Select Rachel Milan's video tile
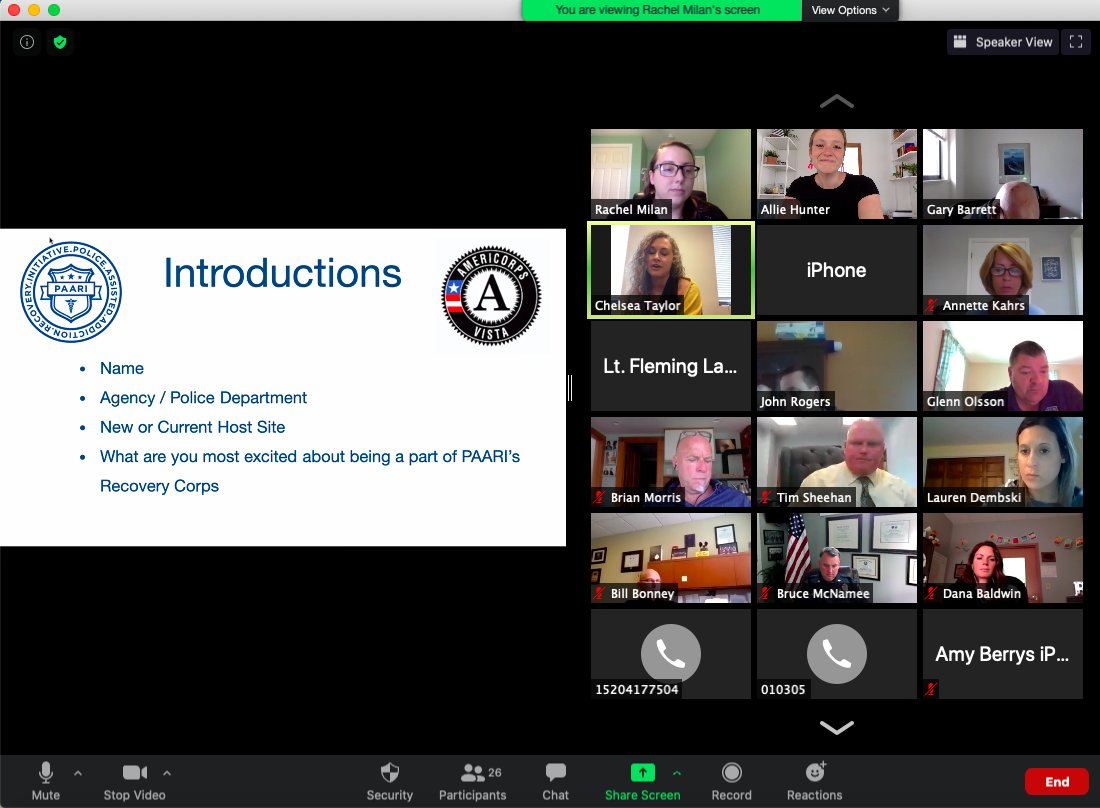Image resolution: width=1100 pixels, height=808 pixels. (x=671, y=174)
